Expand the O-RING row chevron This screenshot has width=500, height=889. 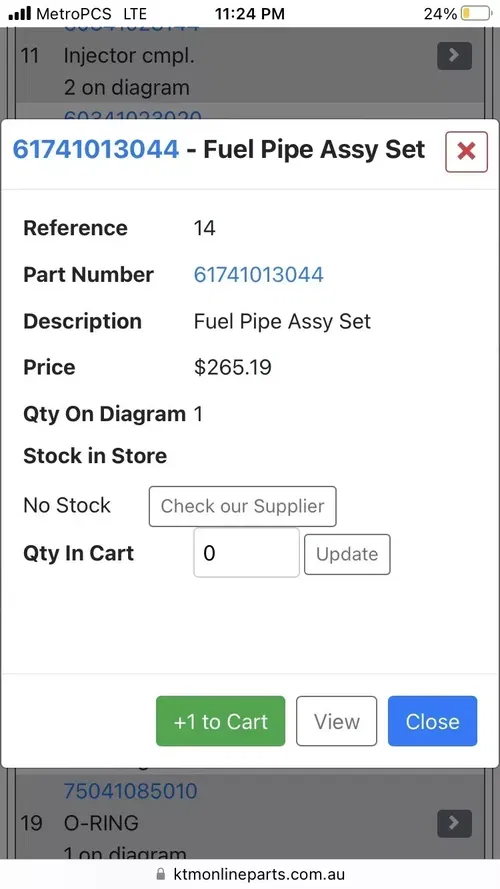(x=454, y=823)
